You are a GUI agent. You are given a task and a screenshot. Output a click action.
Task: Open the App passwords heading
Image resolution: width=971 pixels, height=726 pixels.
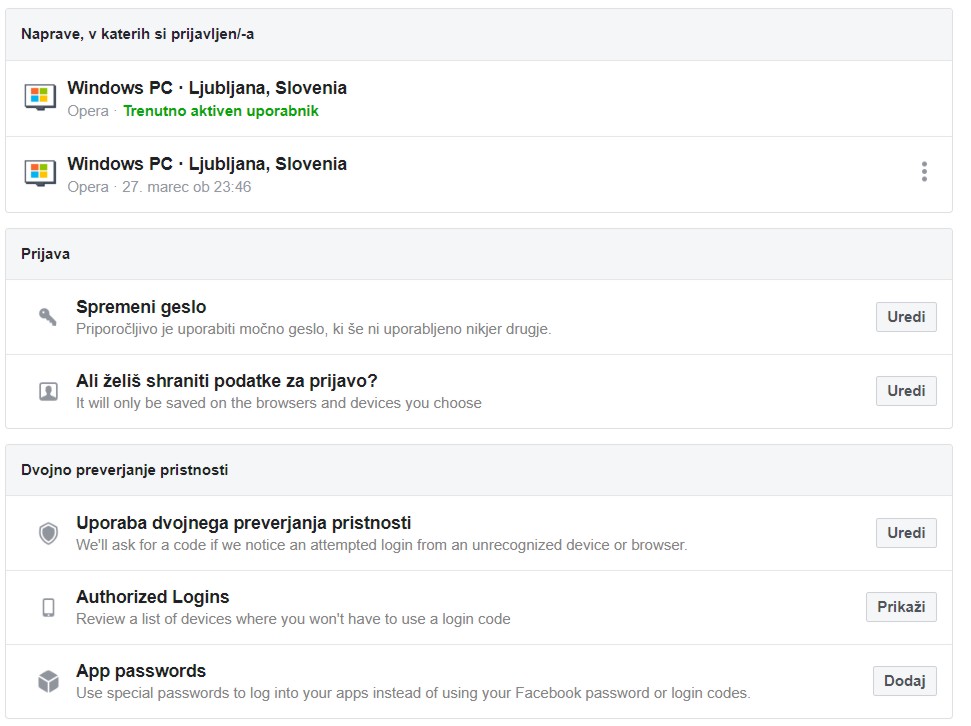pyautogui.click(x=140, y=671)
